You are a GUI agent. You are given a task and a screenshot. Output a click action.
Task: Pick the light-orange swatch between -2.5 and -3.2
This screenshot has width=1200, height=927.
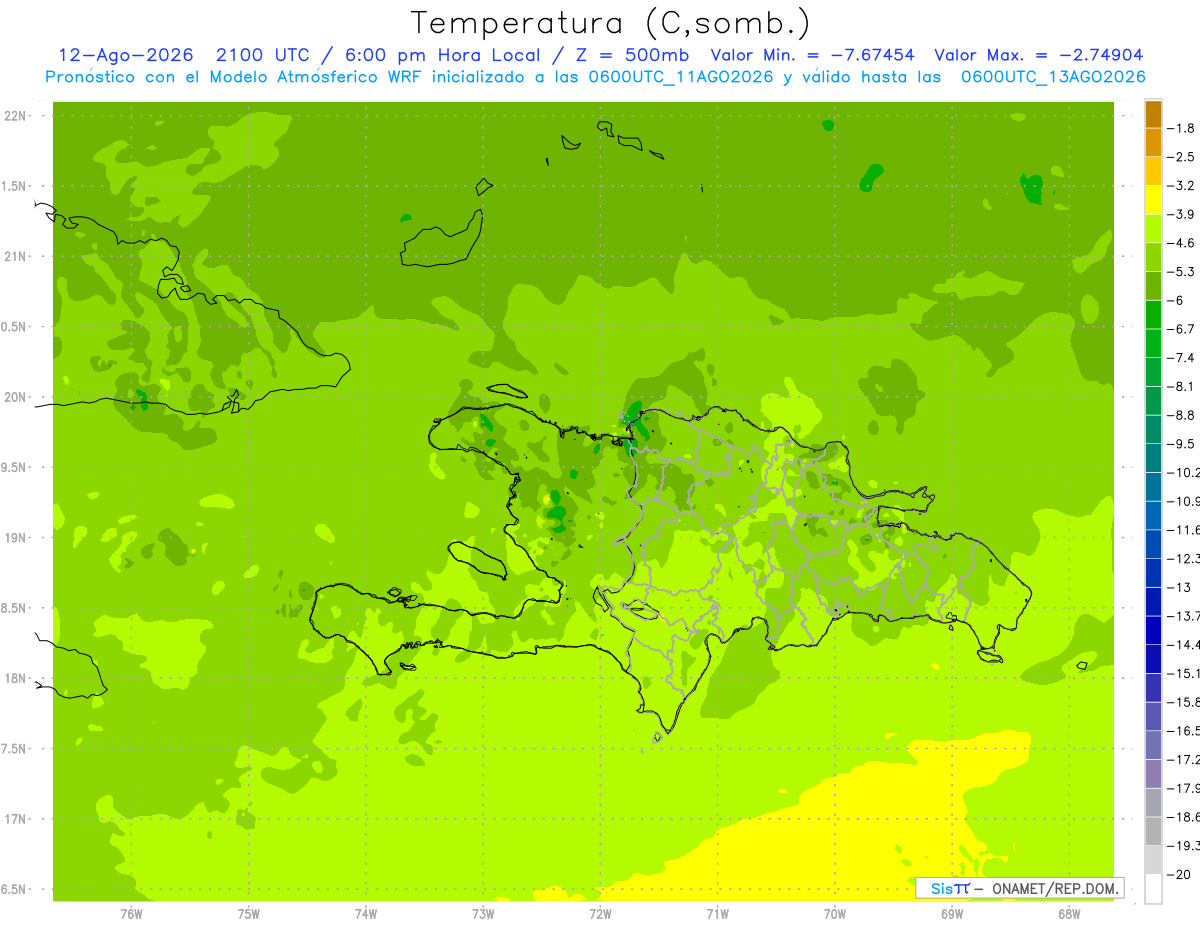[1153, 171]
